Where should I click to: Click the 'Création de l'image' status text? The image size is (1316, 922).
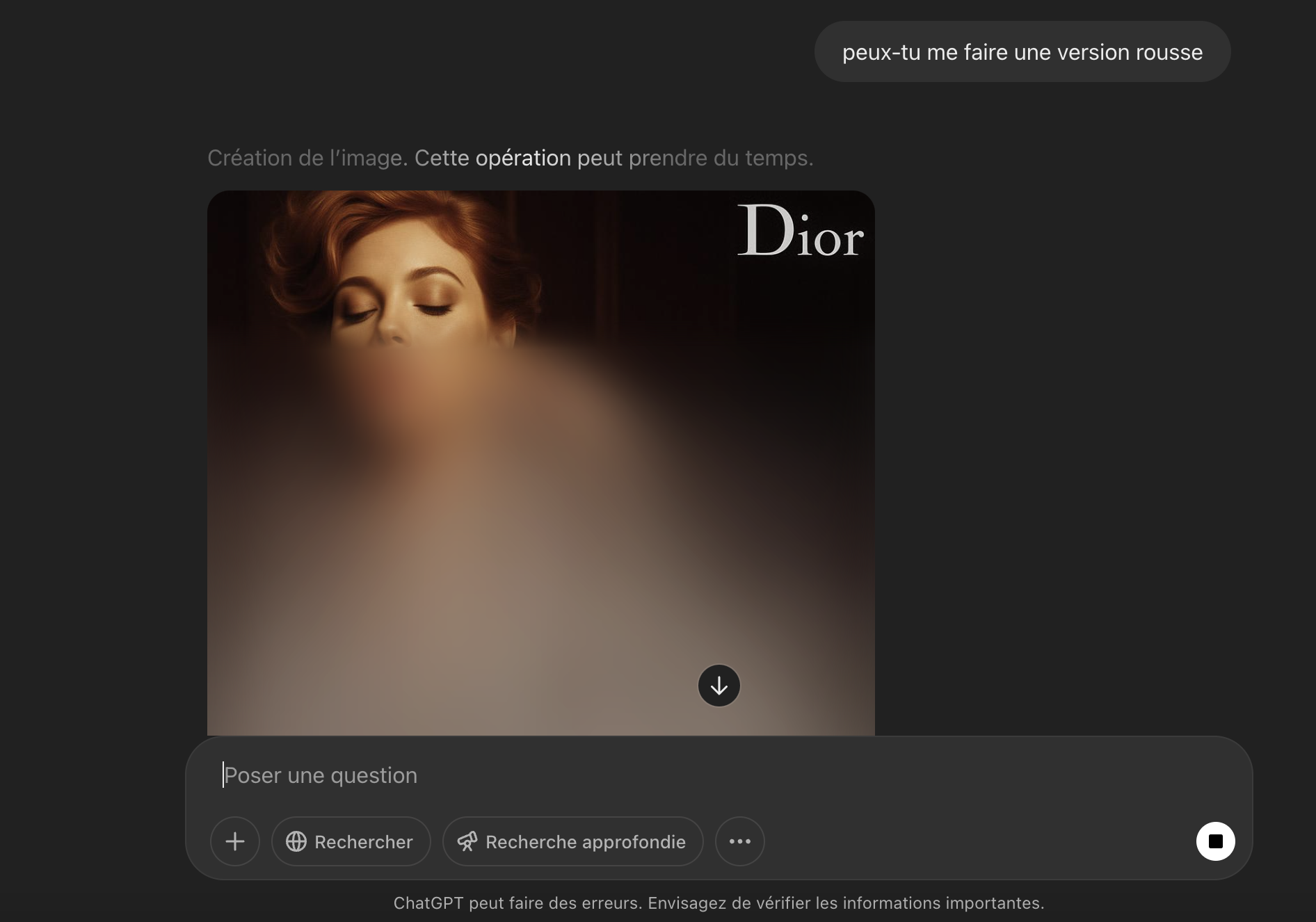(x=307, y=158)
